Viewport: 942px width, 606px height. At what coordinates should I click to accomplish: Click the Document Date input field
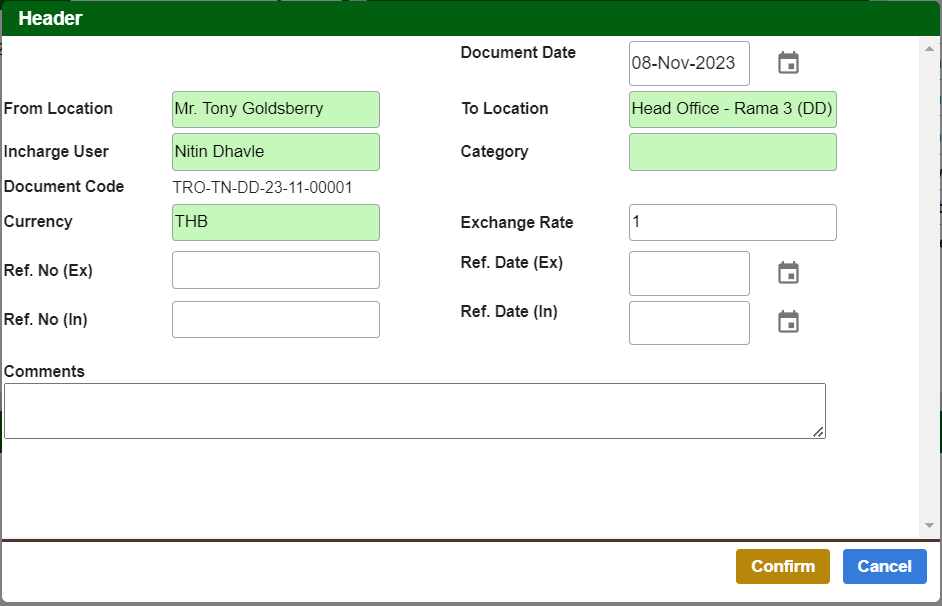coord(688,63)
